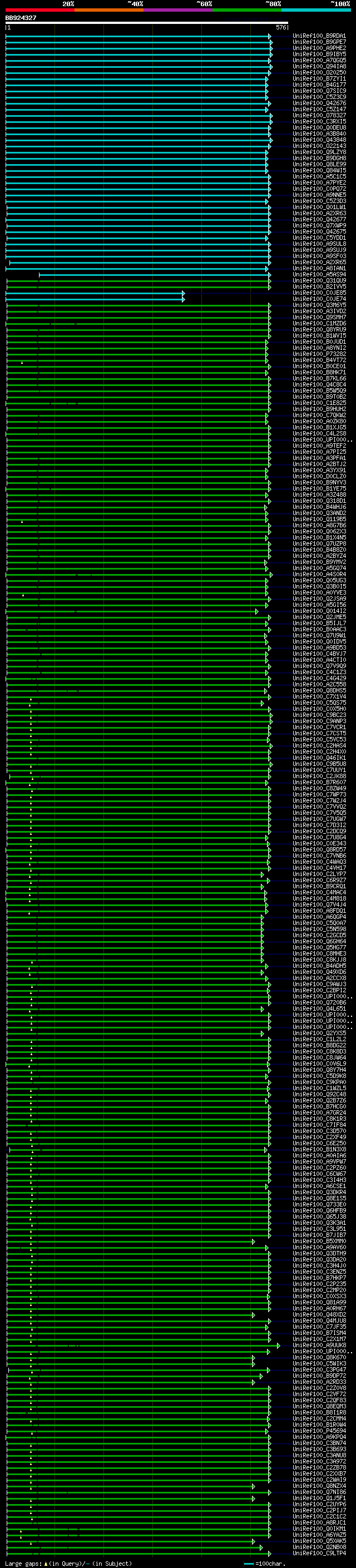Select the label UniRef100_O78327
Viewport: 356px width, 1568px height.
(x=319, y=116)
